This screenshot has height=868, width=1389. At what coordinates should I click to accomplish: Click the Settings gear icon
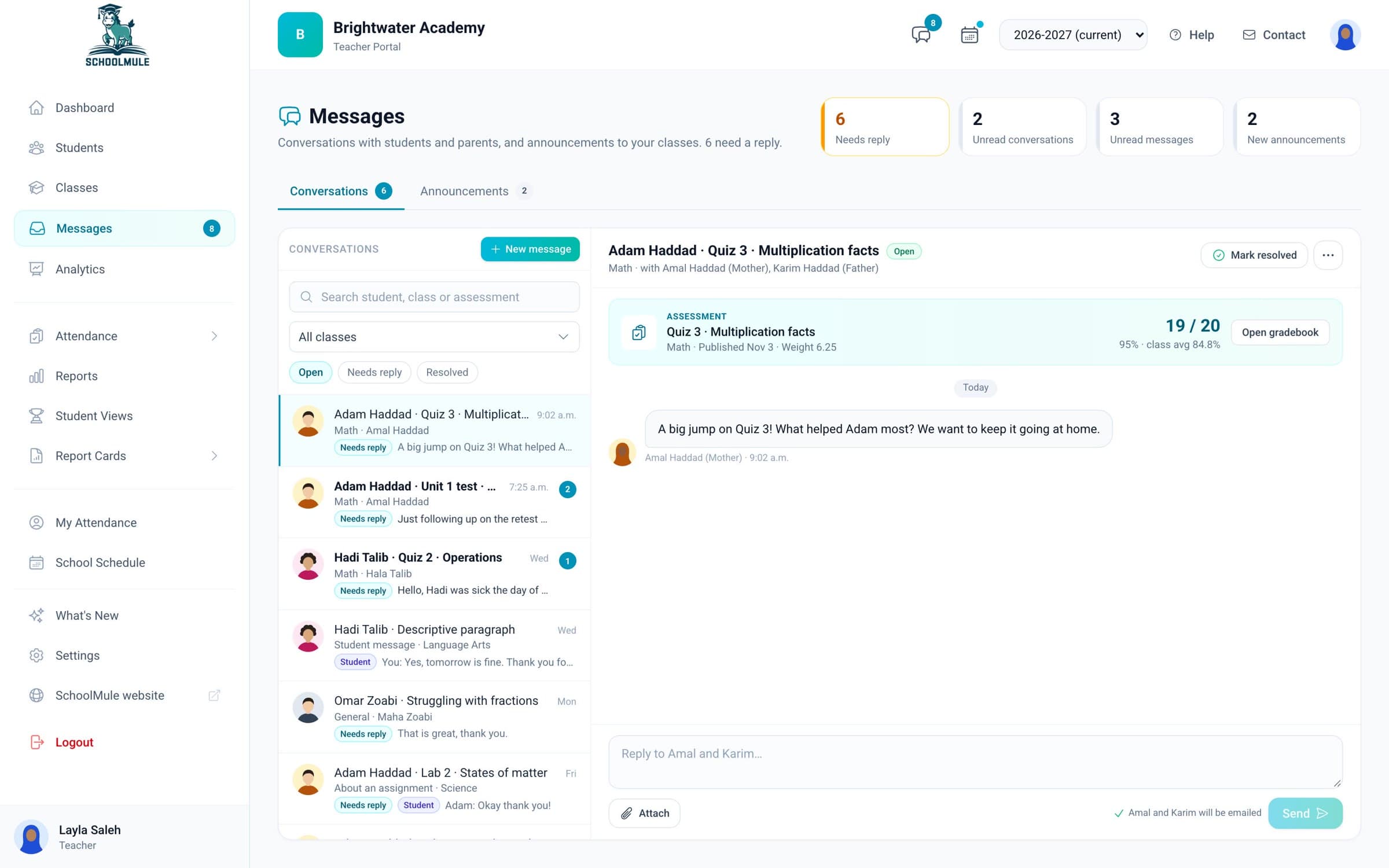click(36, 656)
